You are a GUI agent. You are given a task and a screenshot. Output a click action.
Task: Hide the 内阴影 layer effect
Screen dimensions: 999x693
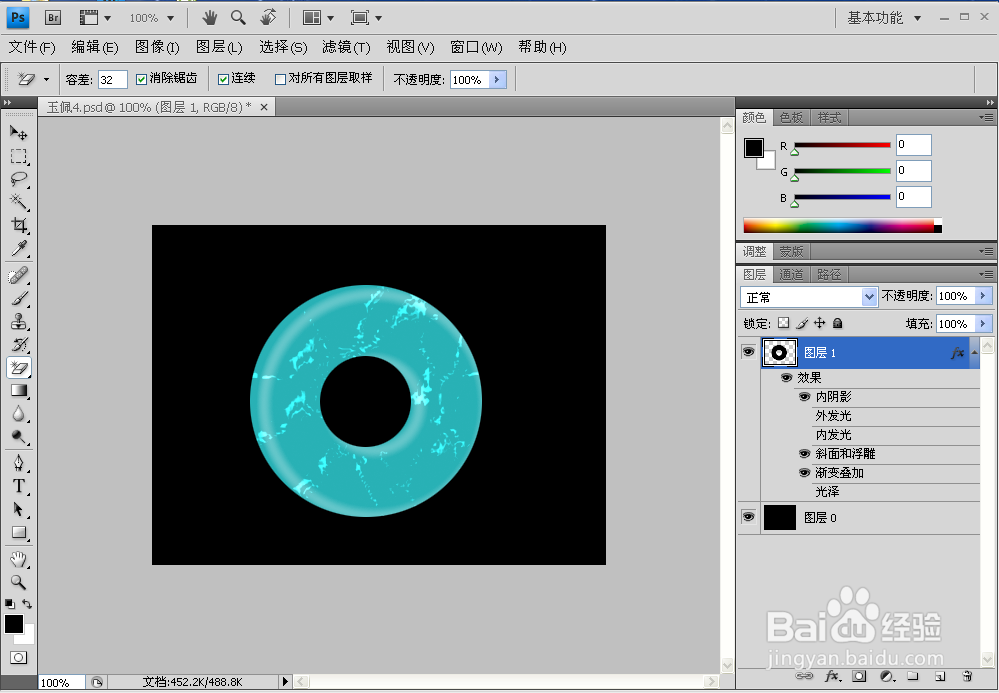805,396
